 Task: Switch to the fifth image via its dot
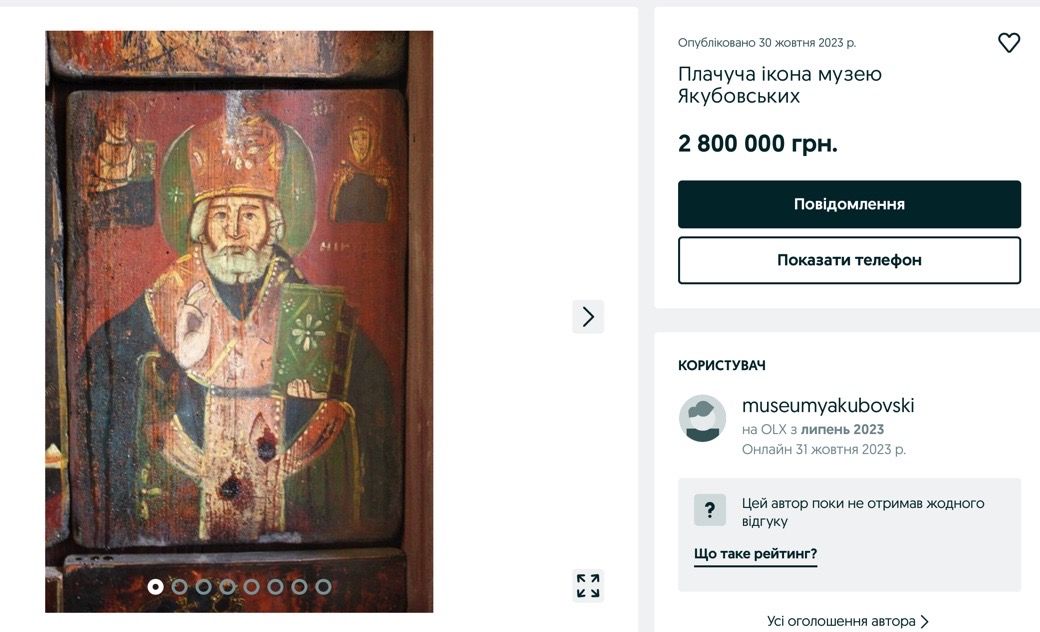[252, 587]
